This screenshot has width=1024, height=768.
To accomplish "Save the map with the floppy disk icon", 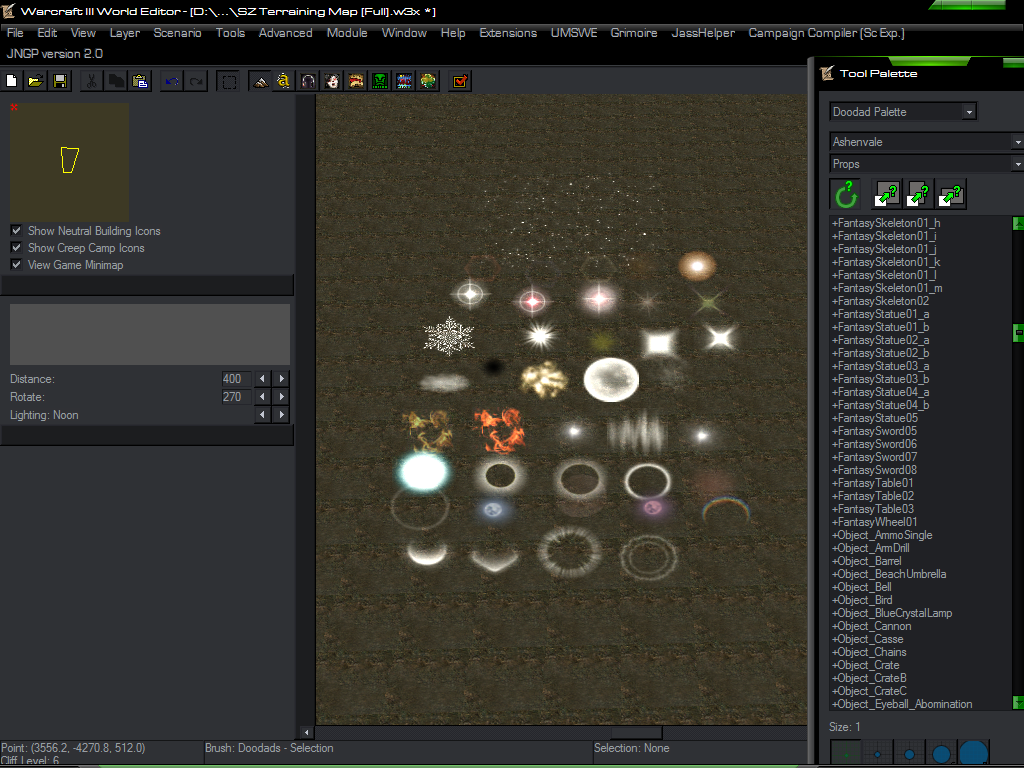I will point(60,81).
